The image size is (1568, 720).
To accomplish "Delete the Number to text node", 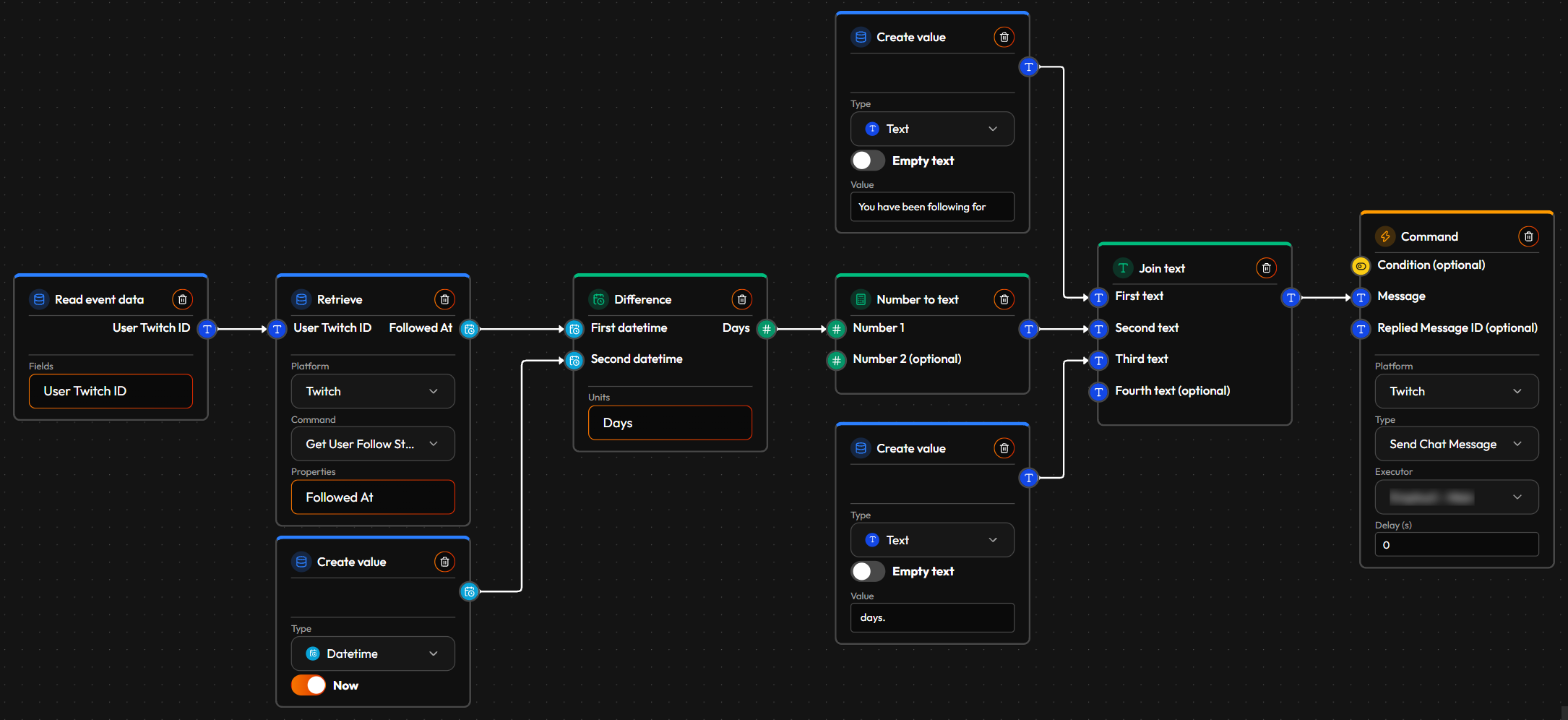I will (1004, 299).
